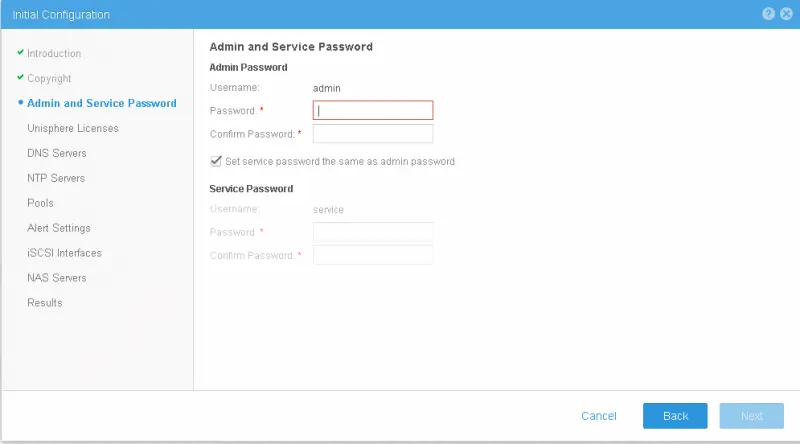Open the Pools step
Viewport: 800px width, 444px height.
click(x=40, y=203)
